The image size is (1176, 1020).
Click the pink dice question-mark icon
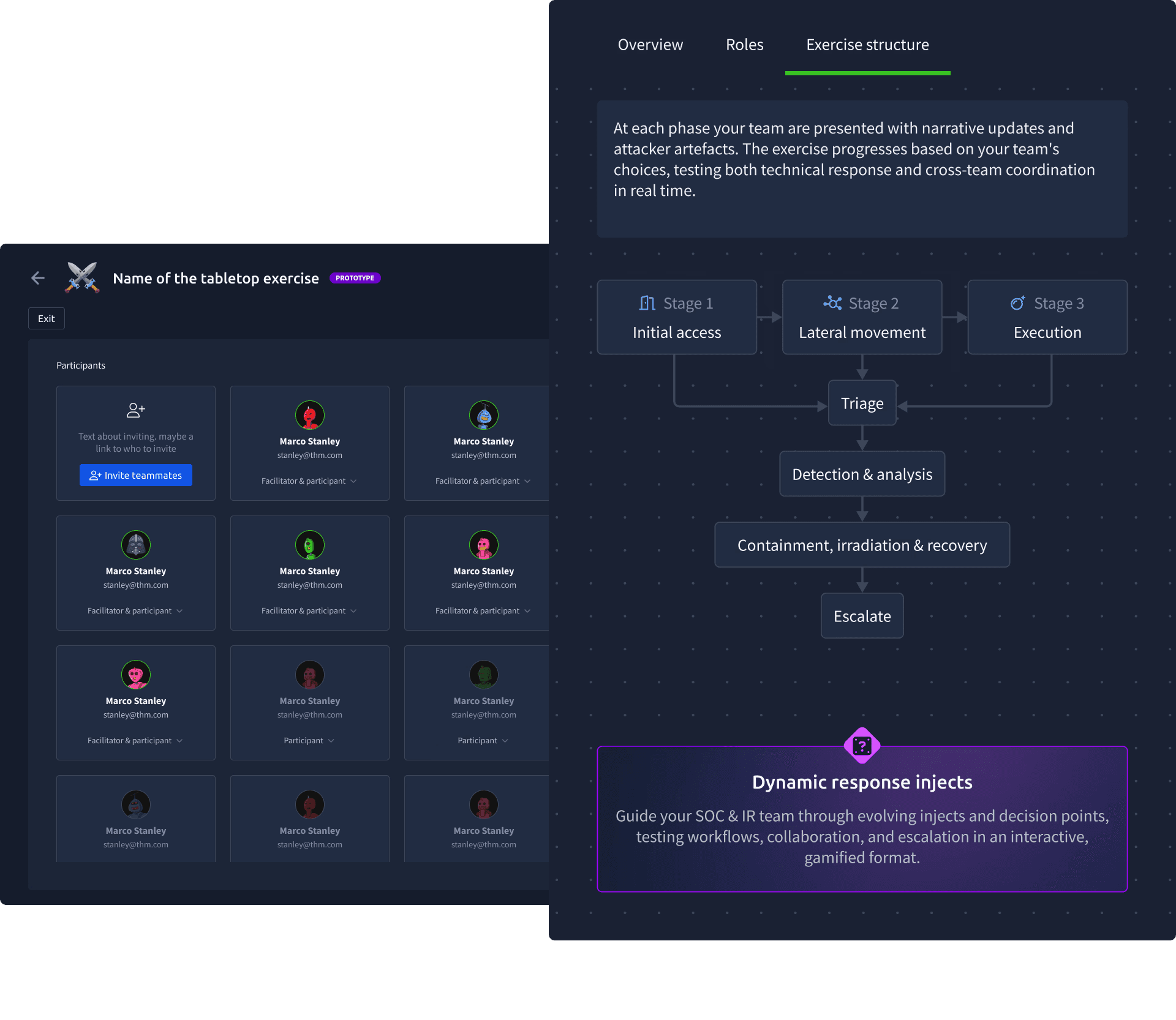pyautogui.click(x=862, y=746)
